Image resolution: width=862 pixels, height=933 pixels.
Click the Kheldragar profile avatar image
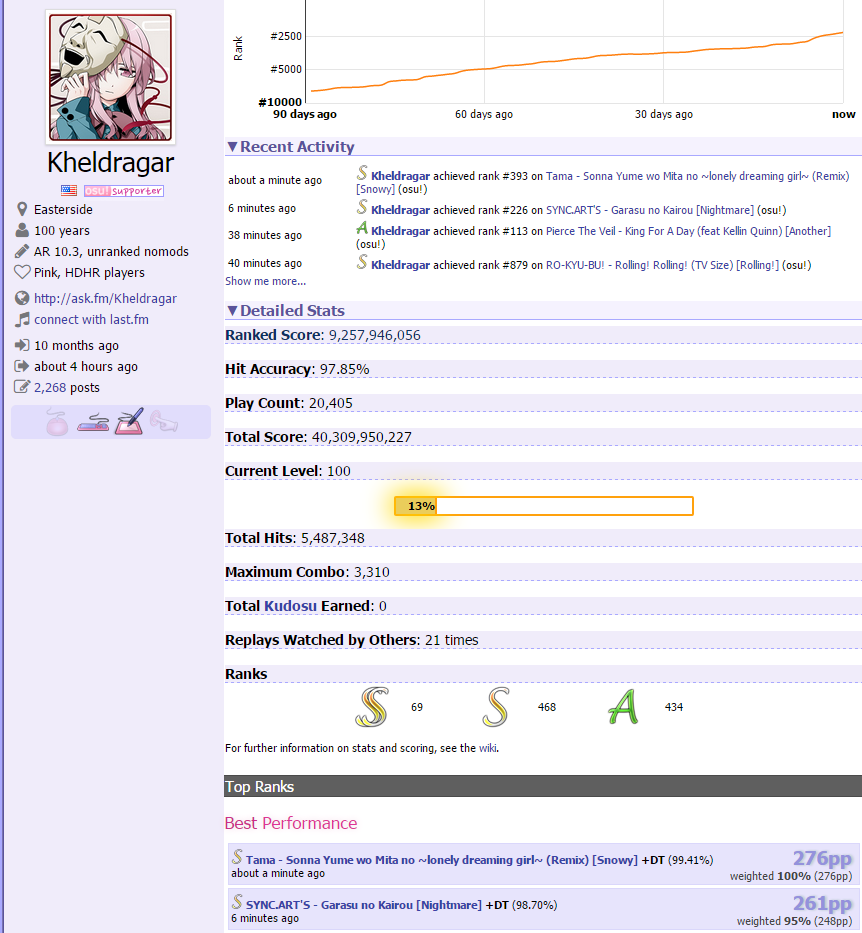[x=111, y=77]
